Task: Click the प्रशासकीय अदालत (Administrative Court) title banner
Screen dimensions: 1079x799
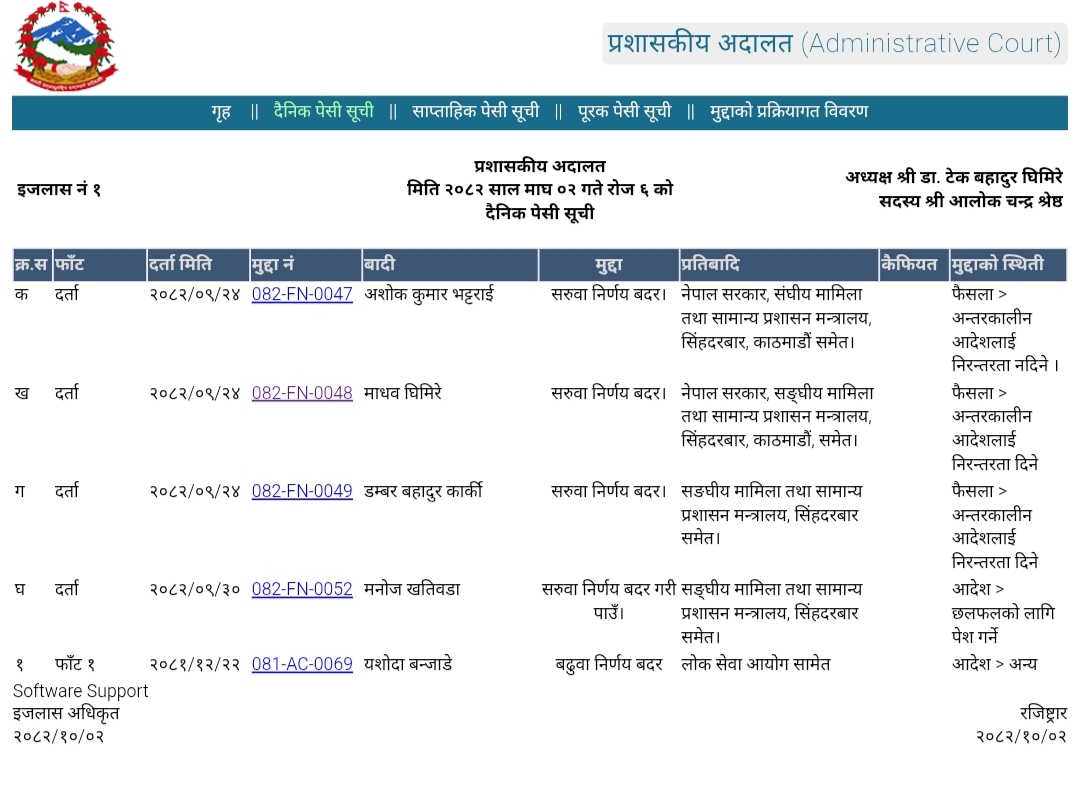Action: tap(834, 44)
